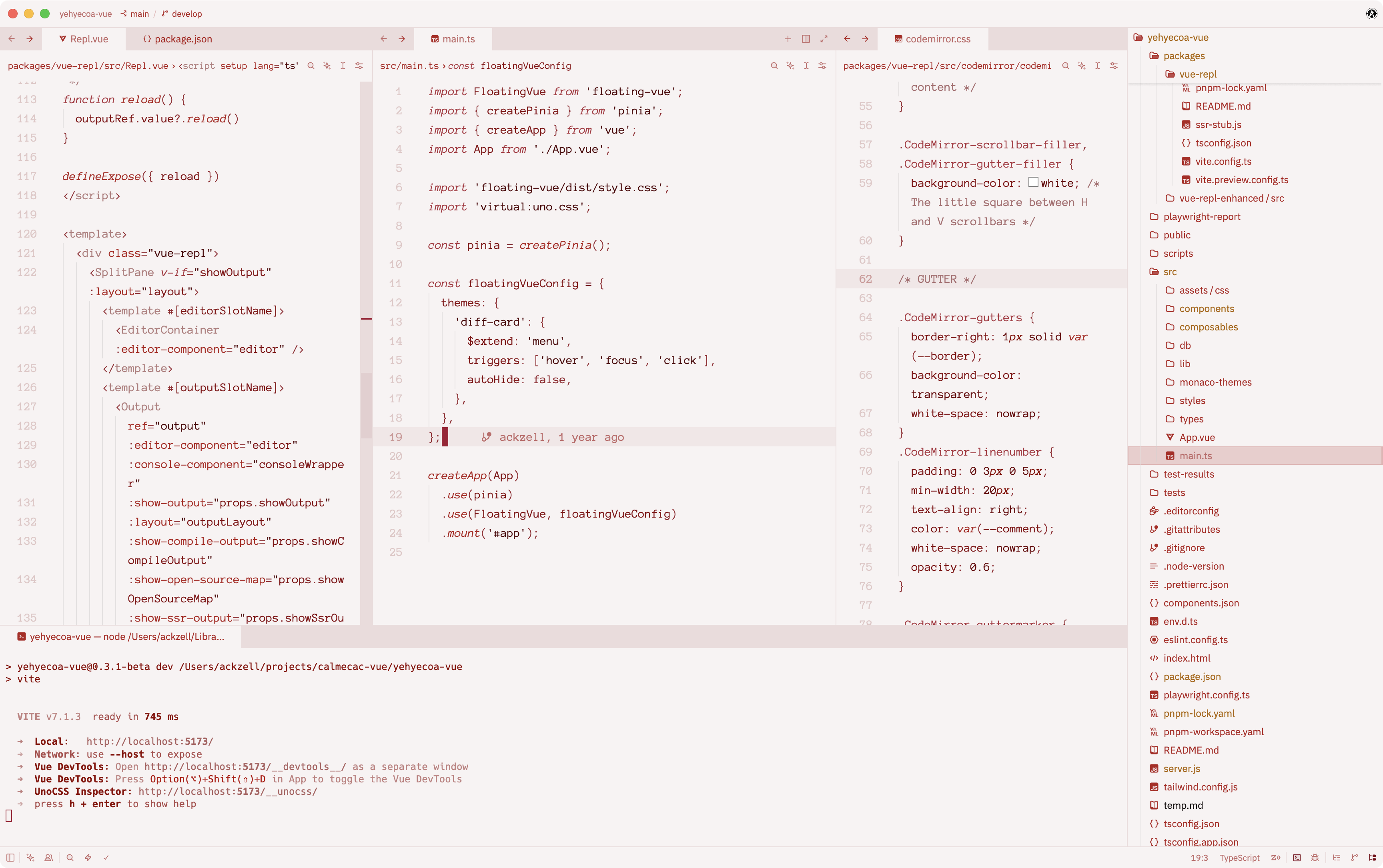Open project search magnifier in status bar
The width and height of the screenshot is (1383, 868).
click(70, 858)
